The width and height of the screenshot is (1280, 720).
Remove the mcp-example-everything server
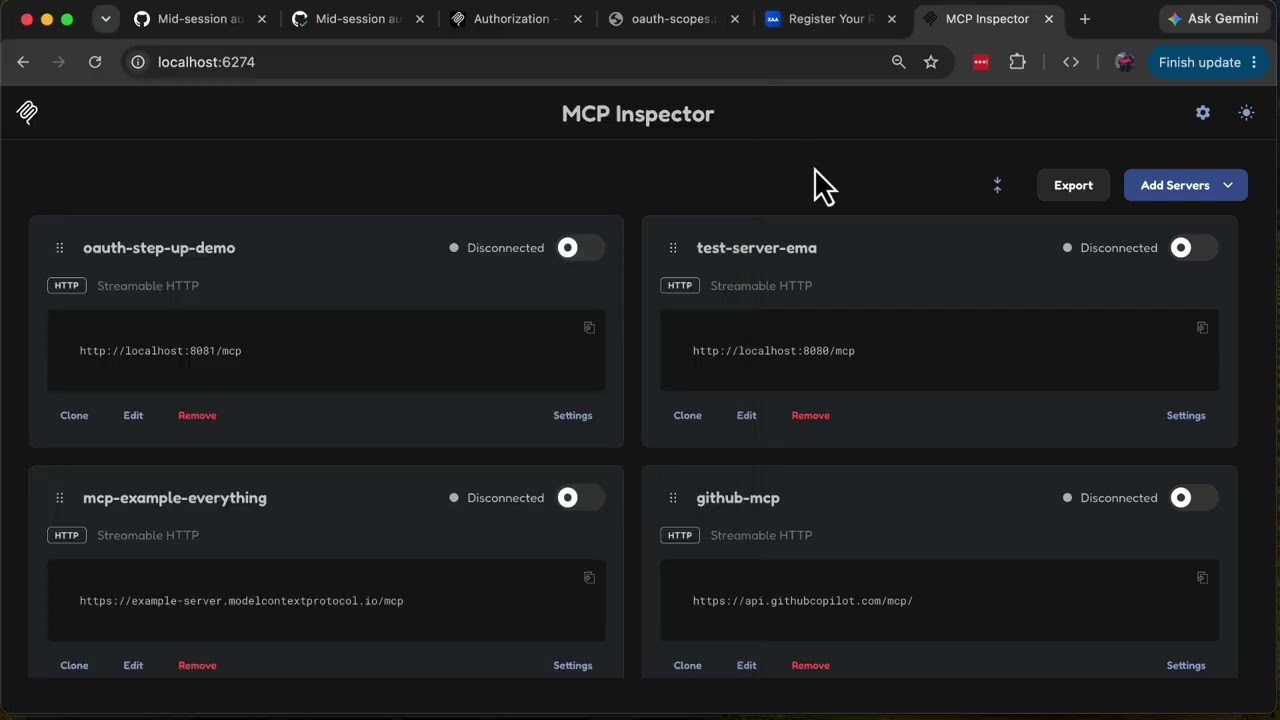tap(197, 665)
